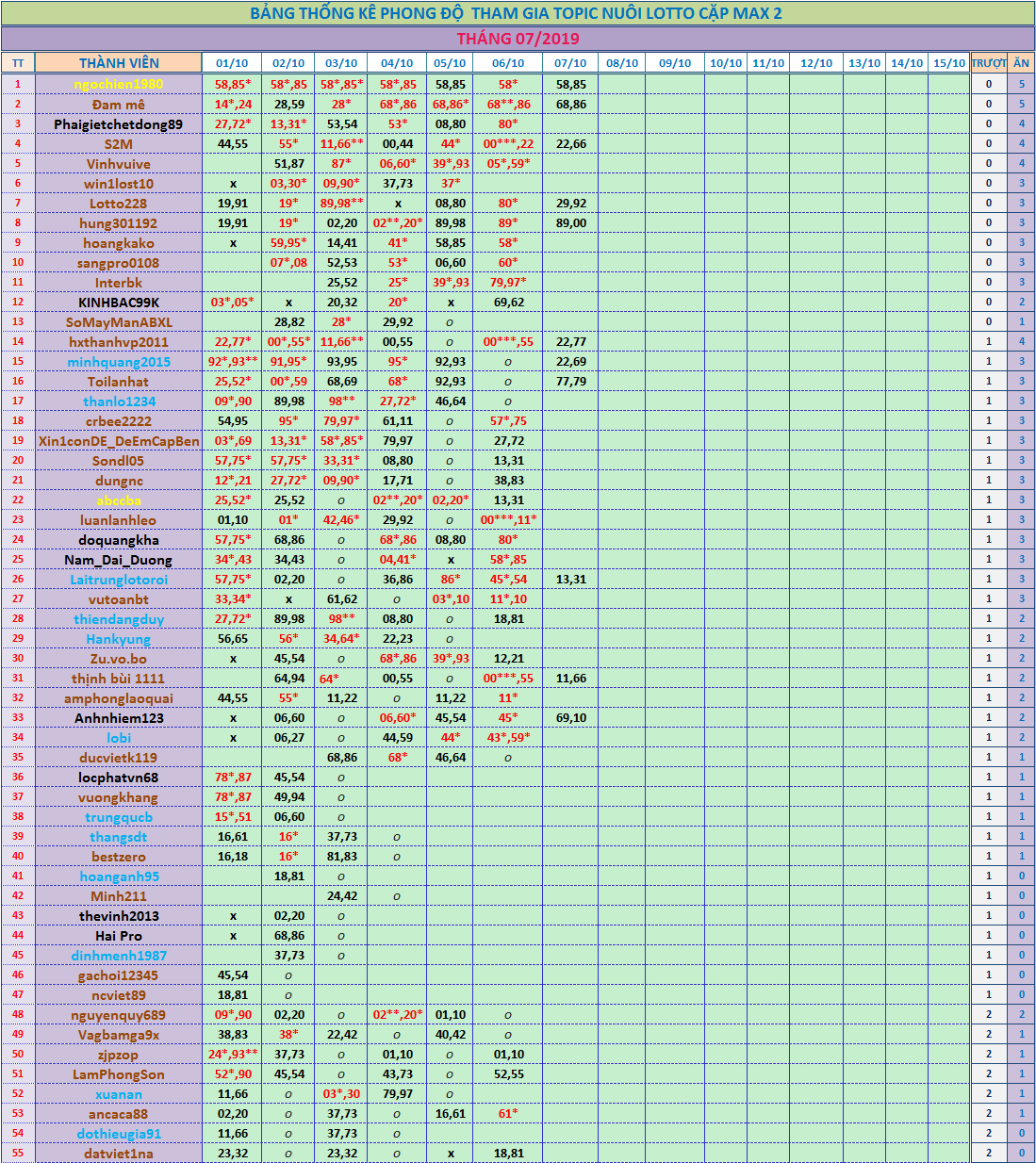This screenshot has width=1036, height=1163.
Task: Select member name win1lost10
Action: pyautogui.click(x=119, y=183)
